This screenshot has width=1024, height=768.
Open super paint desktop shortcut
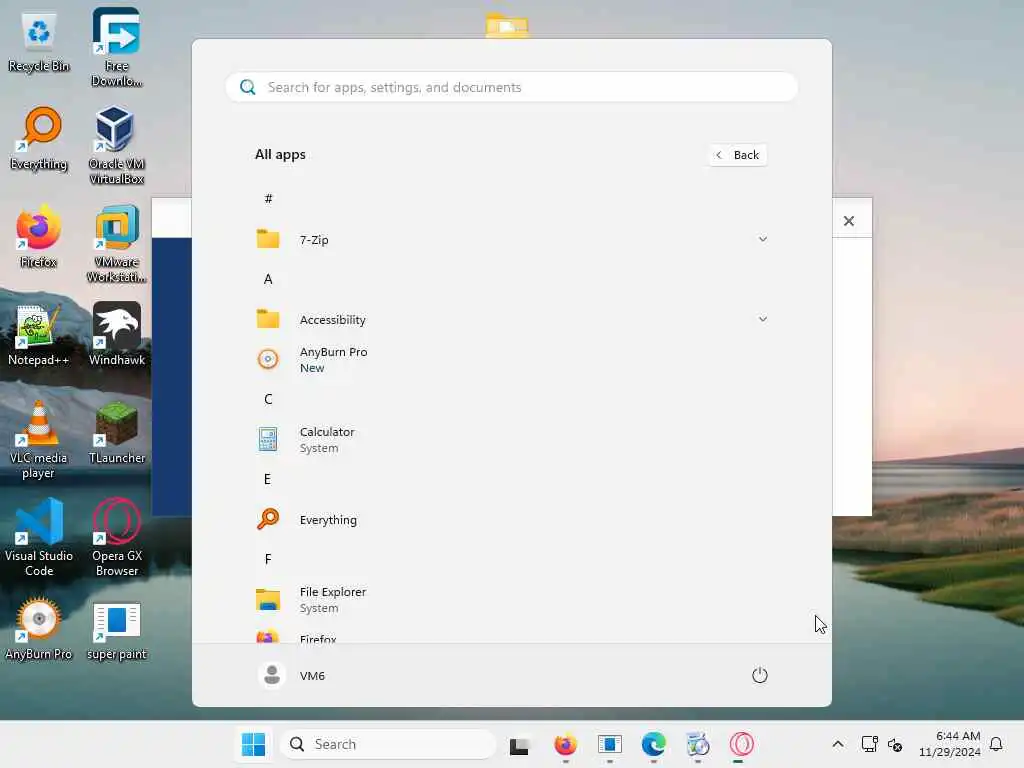click(116, 629)
